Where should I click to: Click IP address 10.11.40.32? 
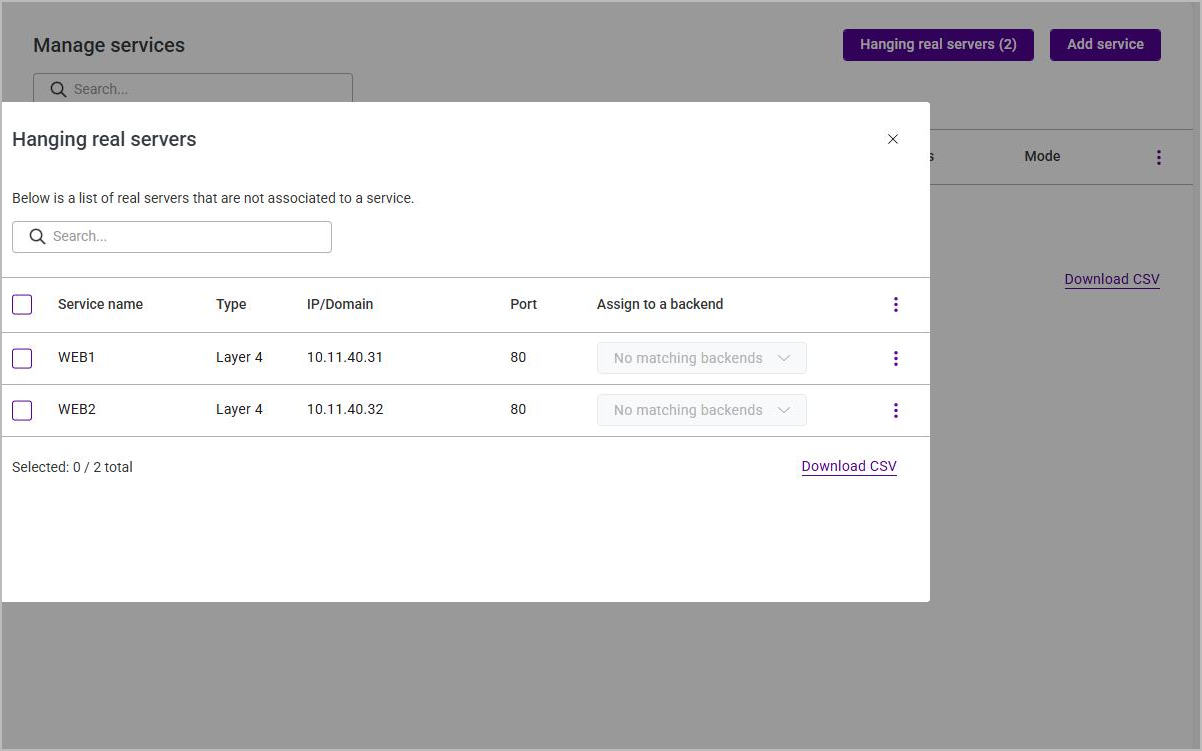pos(345,409)
